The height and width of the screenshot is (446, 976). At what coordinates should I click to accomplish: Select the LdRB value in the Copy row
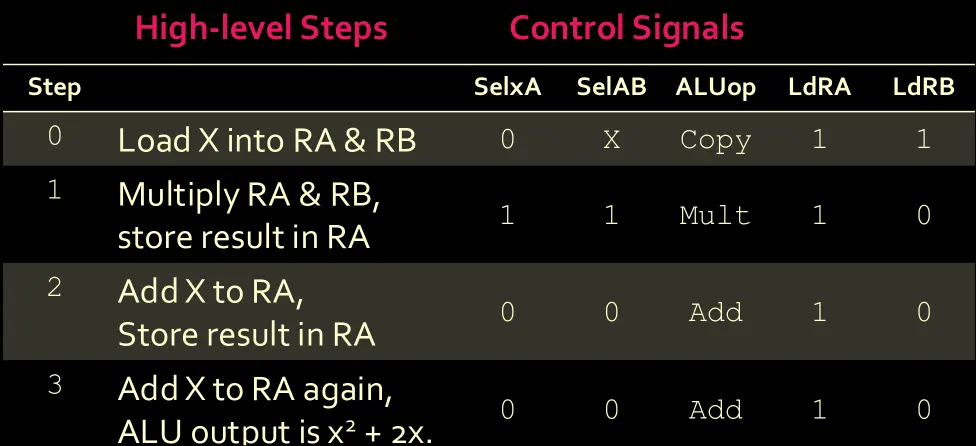pyautogui.click(x=923, y=140)
